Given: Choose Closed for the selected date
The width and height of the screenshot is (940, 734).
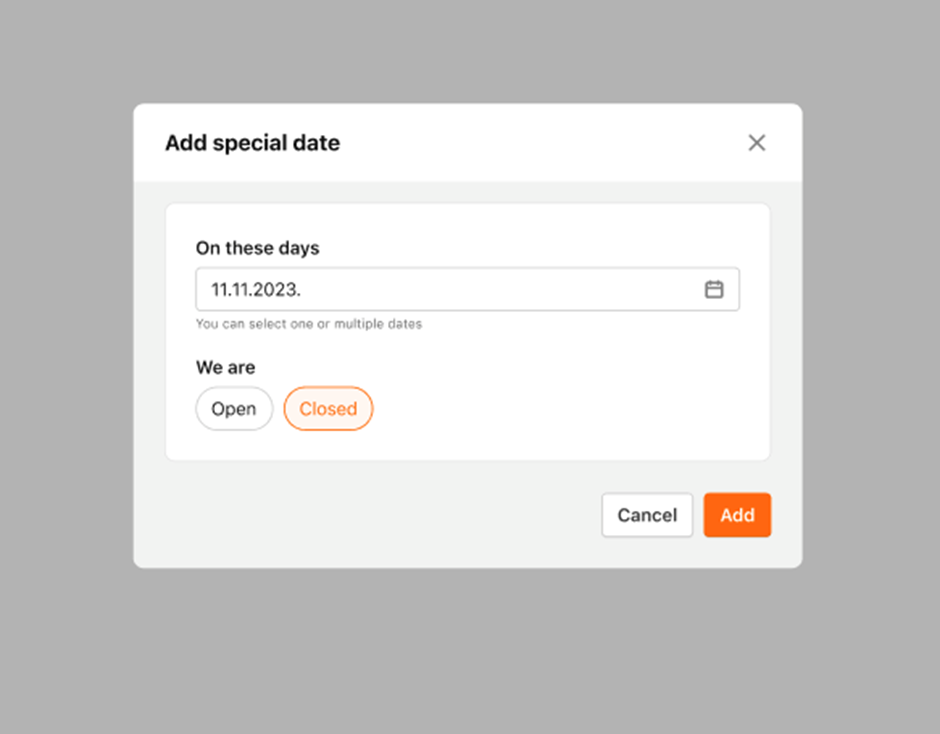Looking at the screenshot, I should tap(328, 408).
